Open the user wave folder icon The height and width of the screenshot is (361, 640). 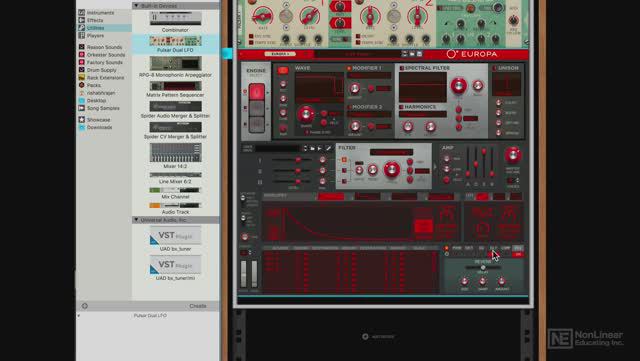pos(312,149)
